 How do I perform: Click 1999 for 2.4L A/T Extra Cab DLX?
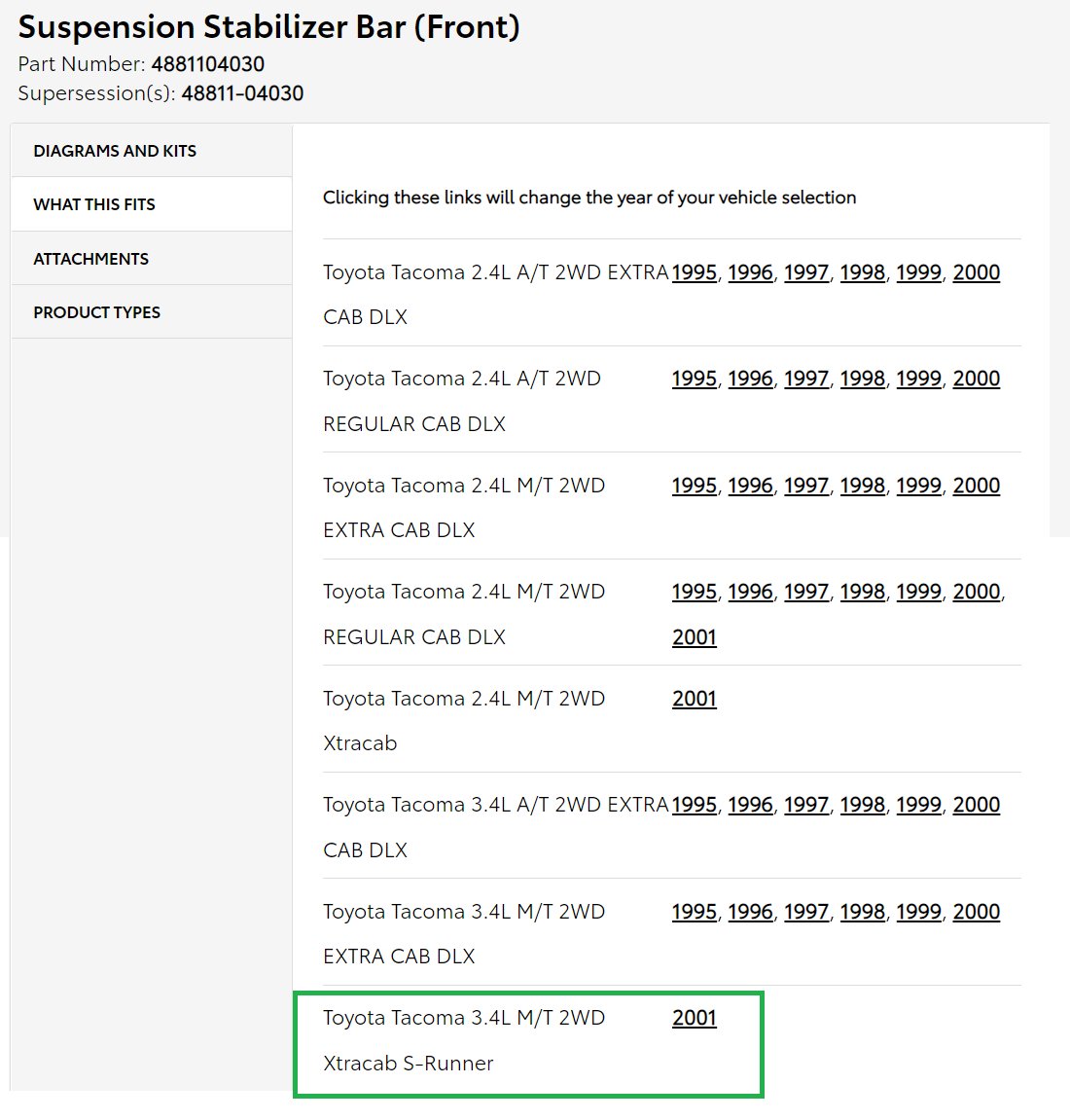pyautogui.click(x=918, y=272)
